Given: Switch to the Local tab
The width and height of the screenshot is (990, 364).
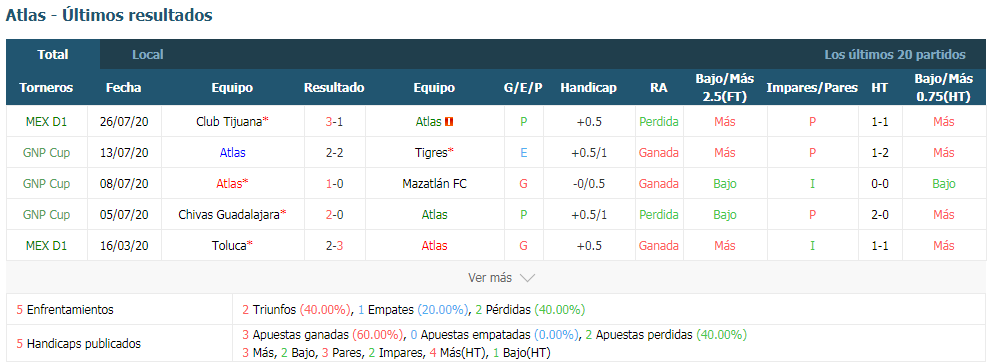Looking at the screenshot, I should pos(148,55).
